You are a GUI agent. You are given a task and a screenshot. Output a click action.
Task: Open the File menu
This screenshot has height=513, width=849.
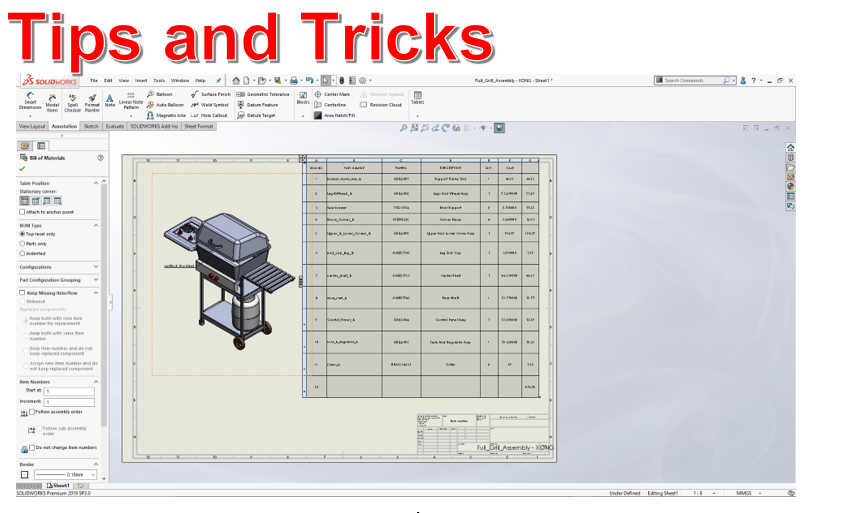click(94, 81)
